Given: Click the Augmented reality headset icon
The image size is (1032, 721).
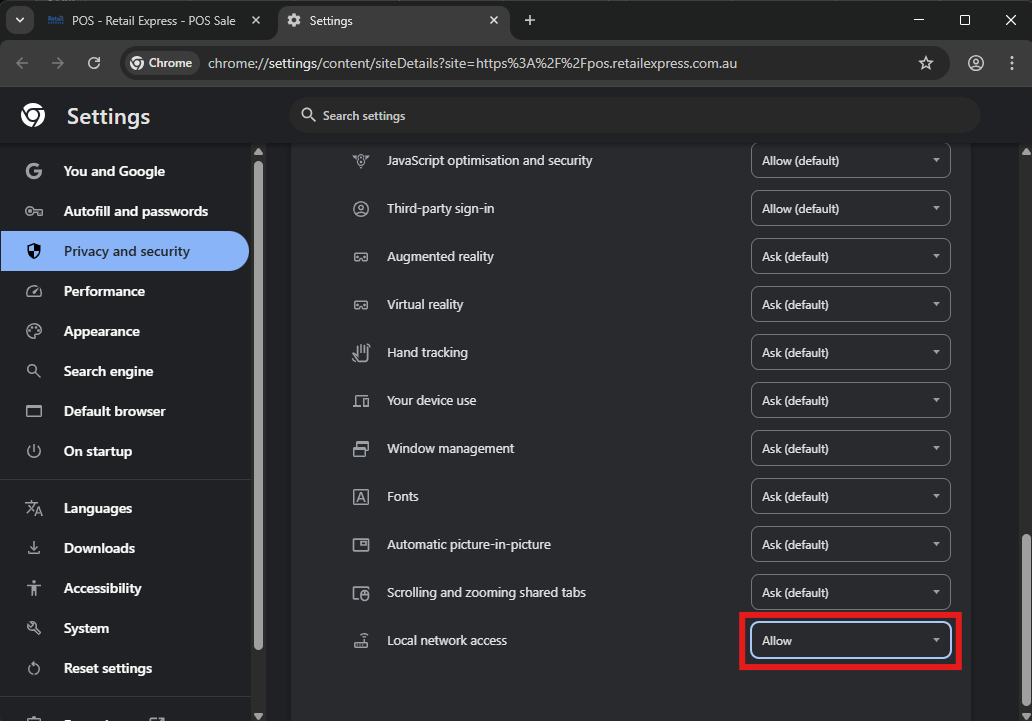Looking at the screenshot, I should click(361, 257).
